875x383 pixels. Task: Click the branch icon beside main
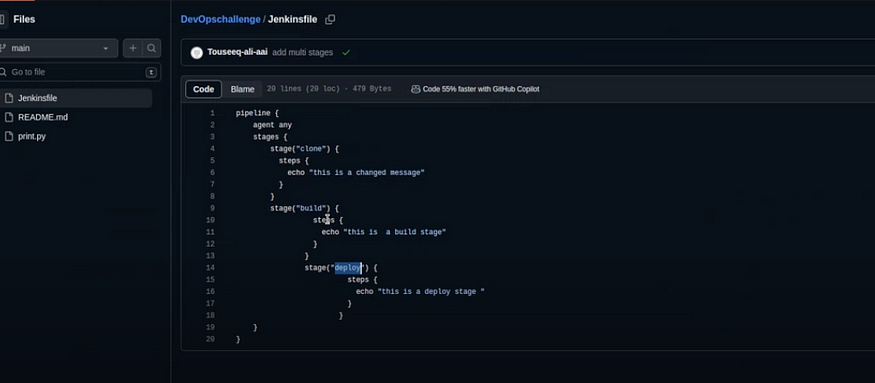point(3,48)
